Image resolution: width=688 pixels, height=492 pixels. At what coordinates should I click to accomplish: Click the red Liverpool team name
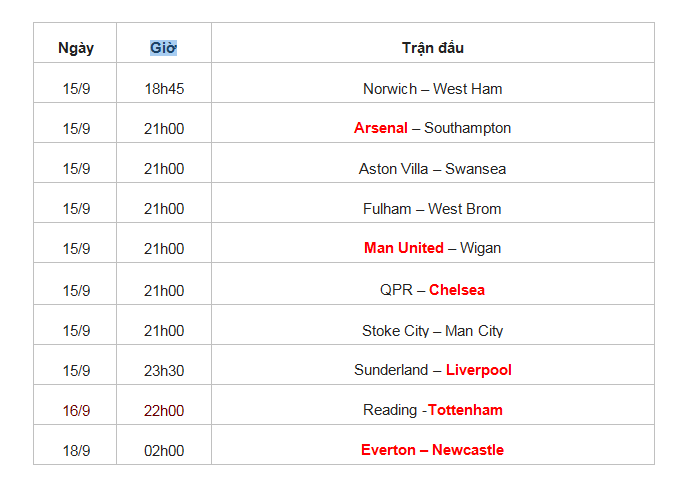pyautogui.click(x=478, y=370)
